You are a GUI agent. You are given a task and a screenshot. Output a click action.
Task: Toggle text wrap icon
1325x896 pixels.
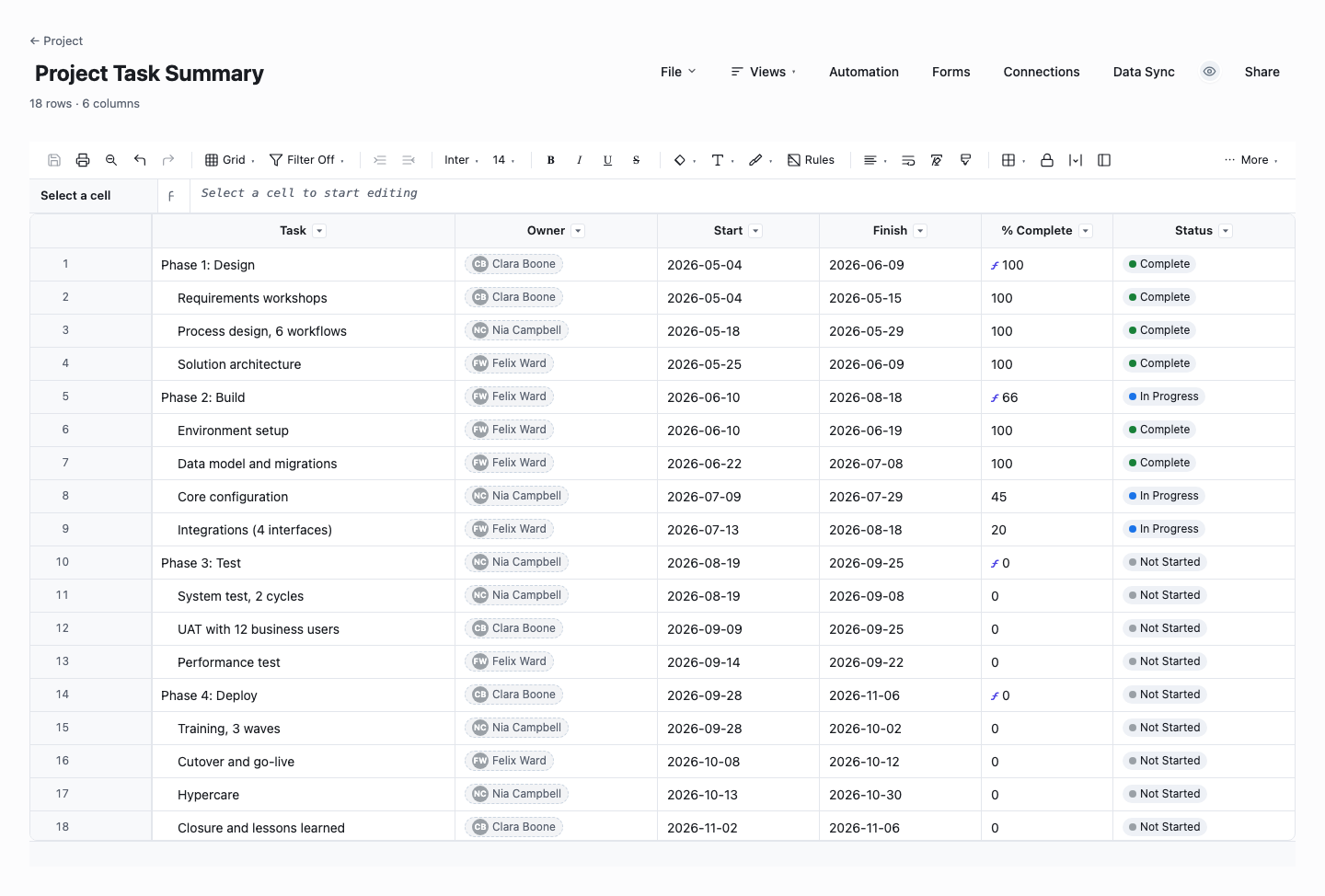coord(908,160)
